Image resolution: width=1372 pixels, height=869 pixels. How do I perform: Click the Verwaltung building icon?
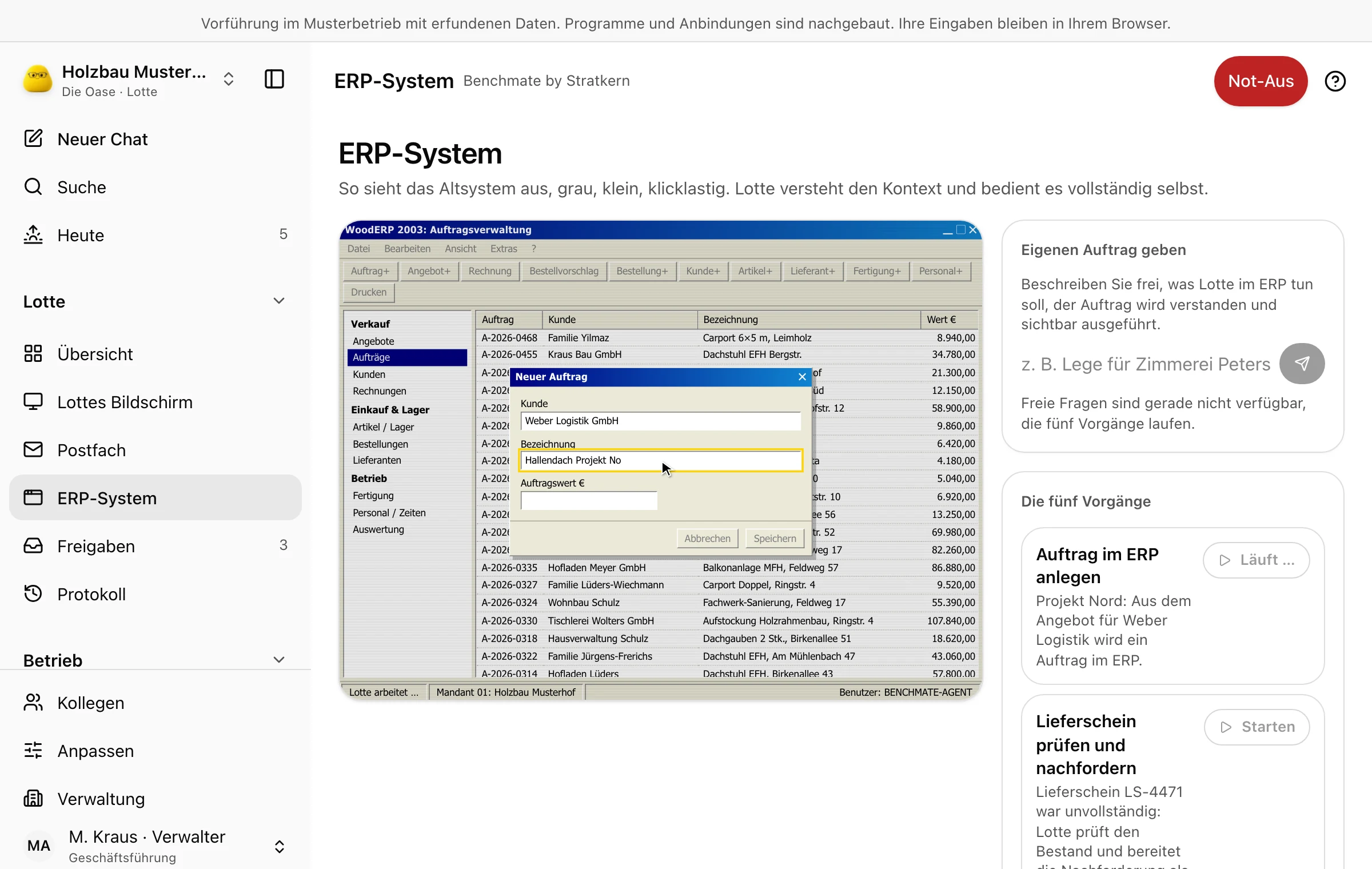coord(33,799)
